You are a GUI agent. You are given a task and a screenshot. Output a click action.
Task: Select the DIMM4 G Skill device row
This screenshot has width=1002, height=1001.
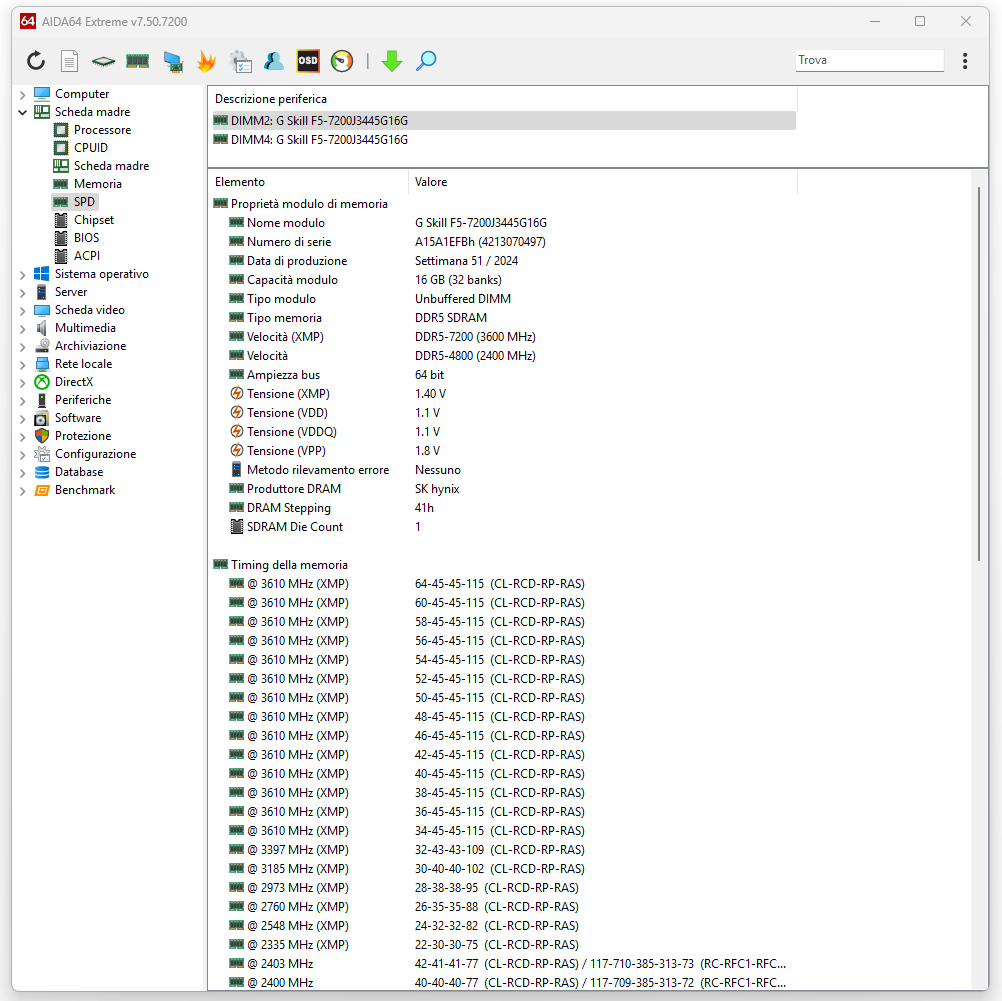point(504,139)
